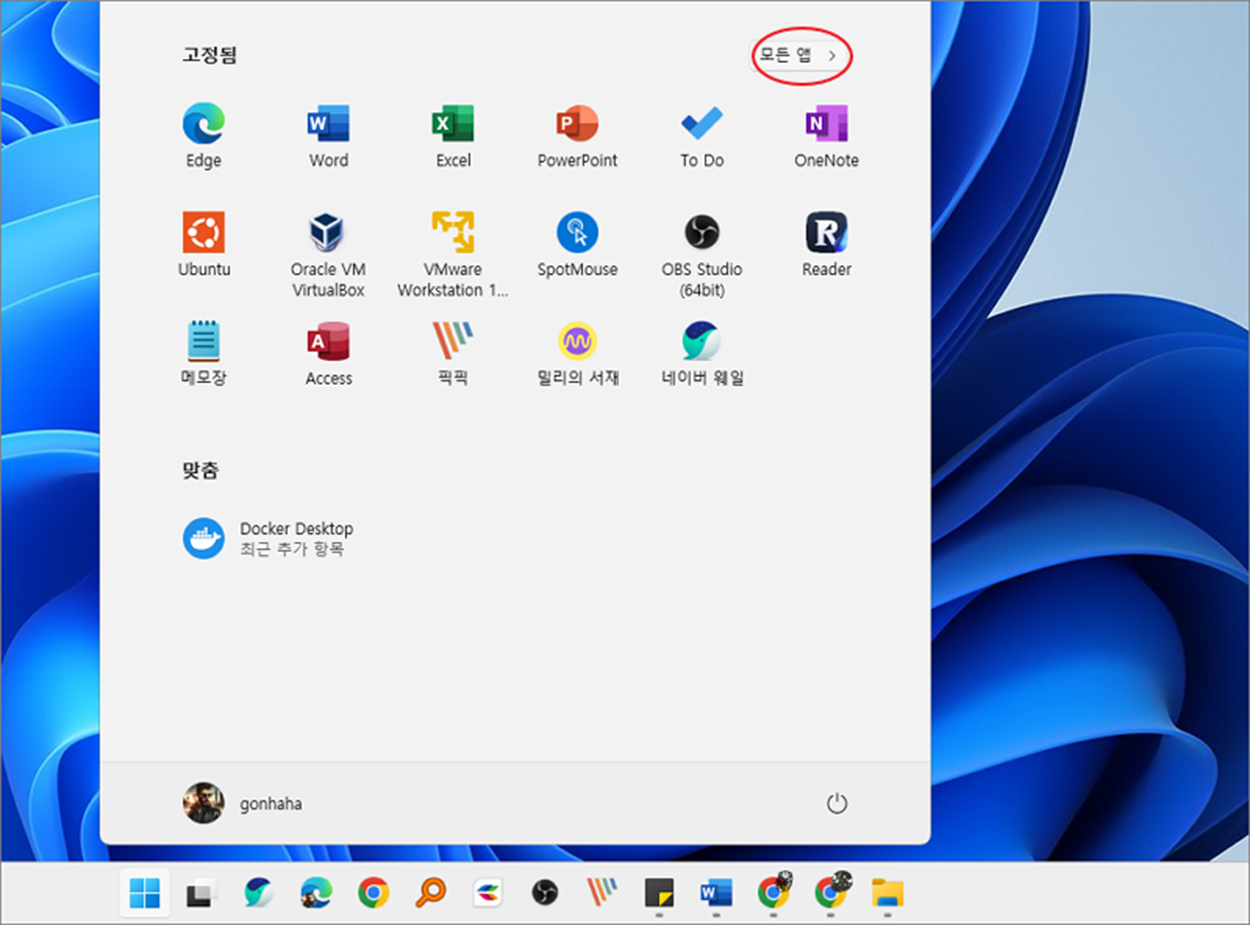The height and width of the screenshot is (925, 1250).
Task: Click the power button icon
Action: pos(837,803)
